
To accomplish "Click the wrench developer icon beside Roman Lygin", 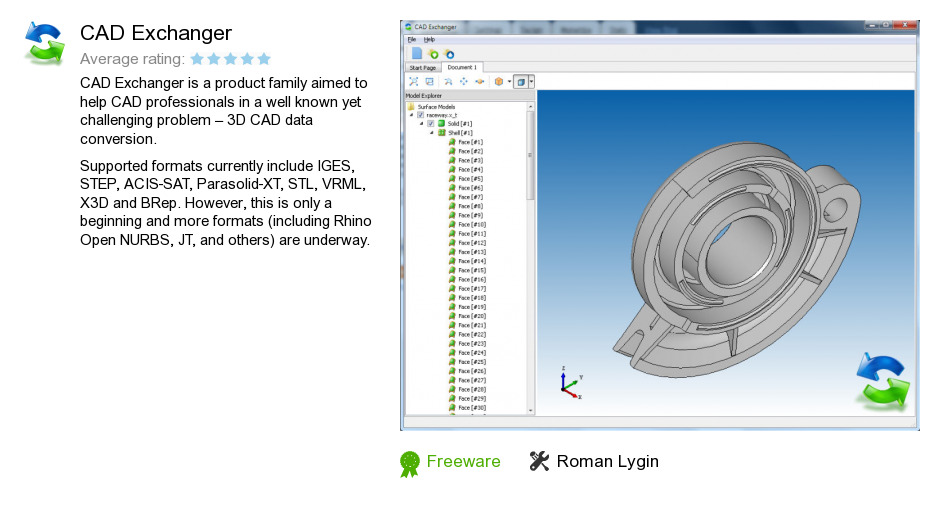I will click(539, 461).
